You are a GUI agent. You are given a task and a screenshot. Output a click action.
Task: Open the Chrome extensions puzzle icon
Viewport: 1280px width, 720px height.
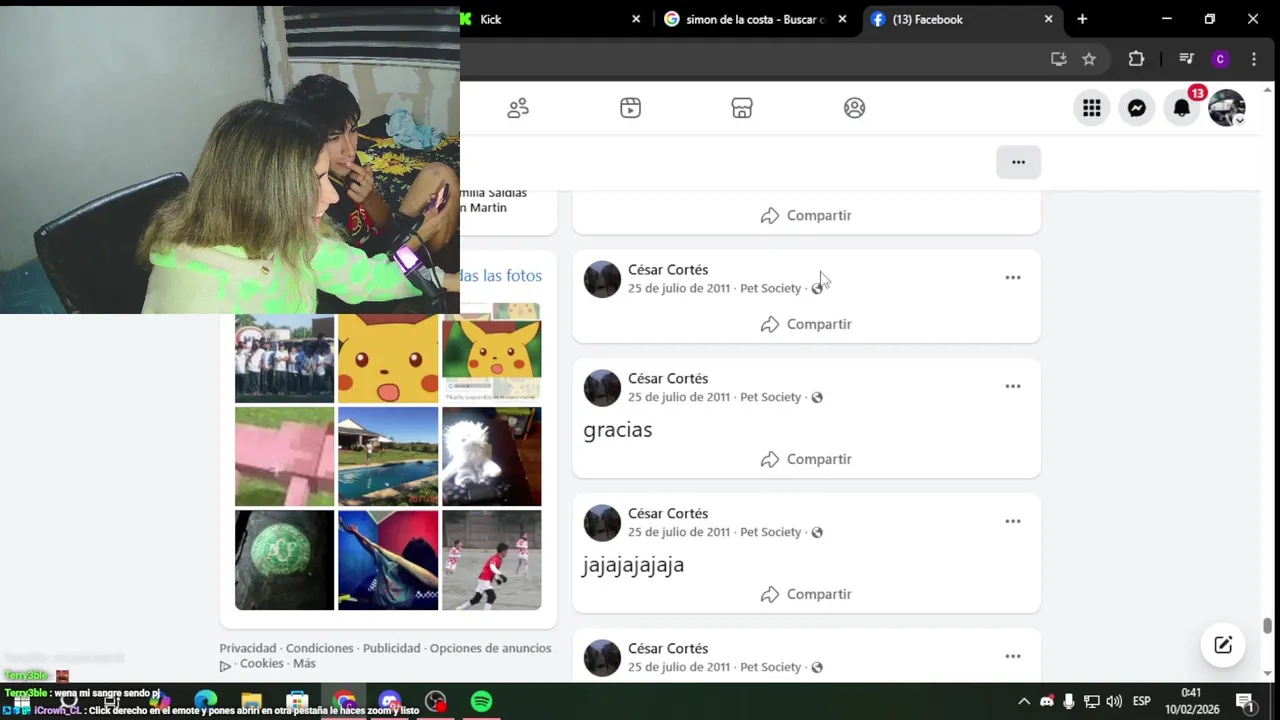1136,59
